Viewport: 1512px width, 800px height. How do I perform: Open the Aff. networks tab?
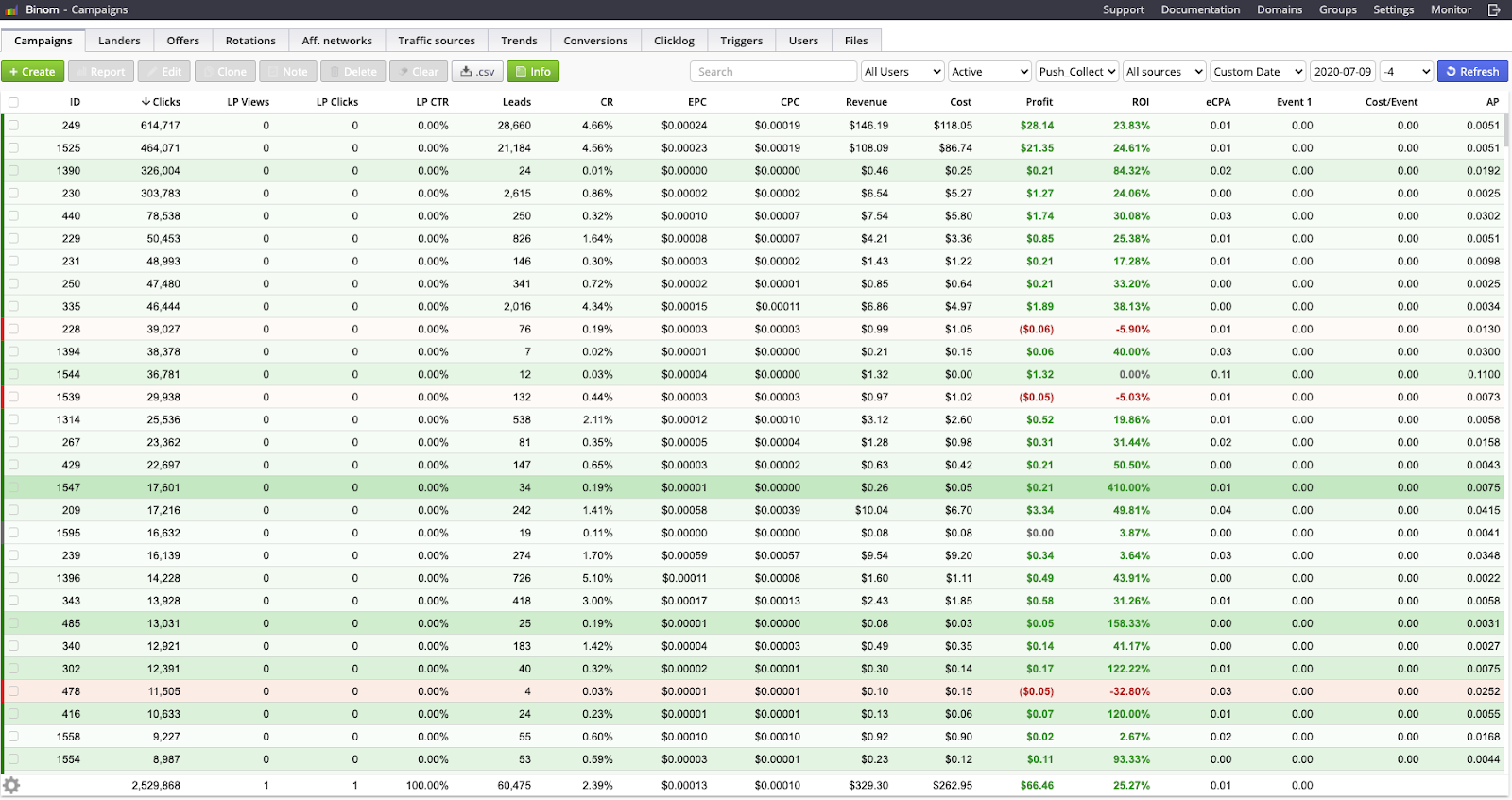click(x=337, y=41)
